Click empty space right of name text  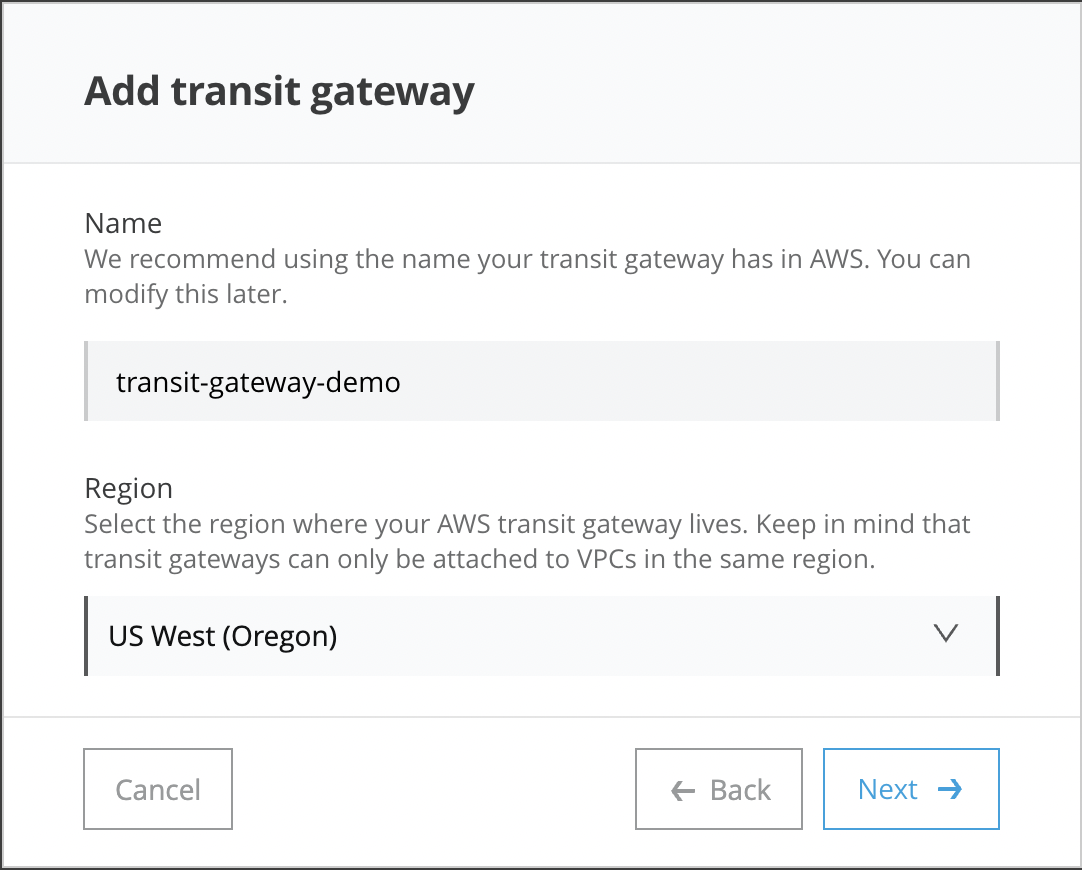tap(700, 381)
